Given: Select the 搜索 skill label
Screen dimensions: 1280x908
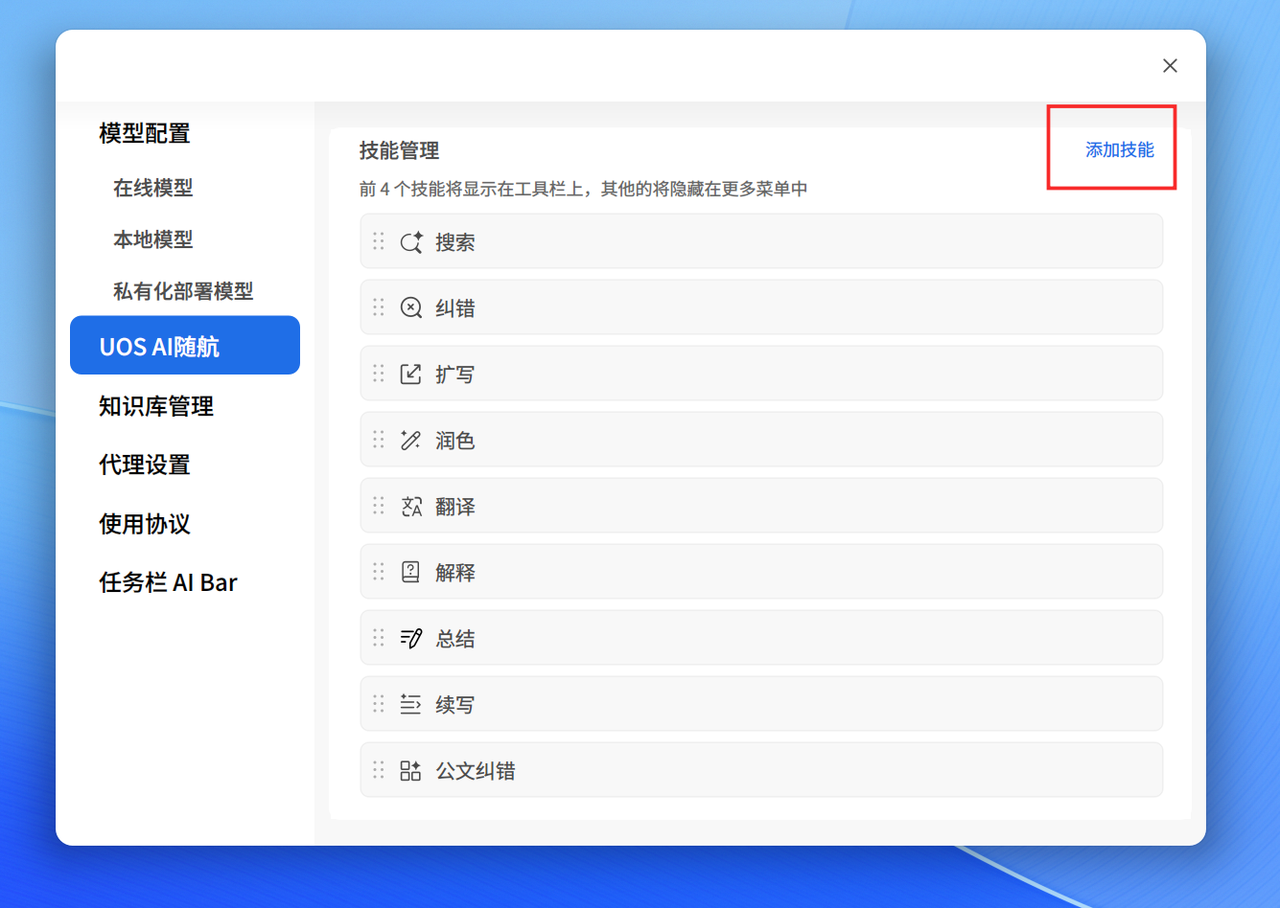Looking at the screenshot, I should click(455, 242).
